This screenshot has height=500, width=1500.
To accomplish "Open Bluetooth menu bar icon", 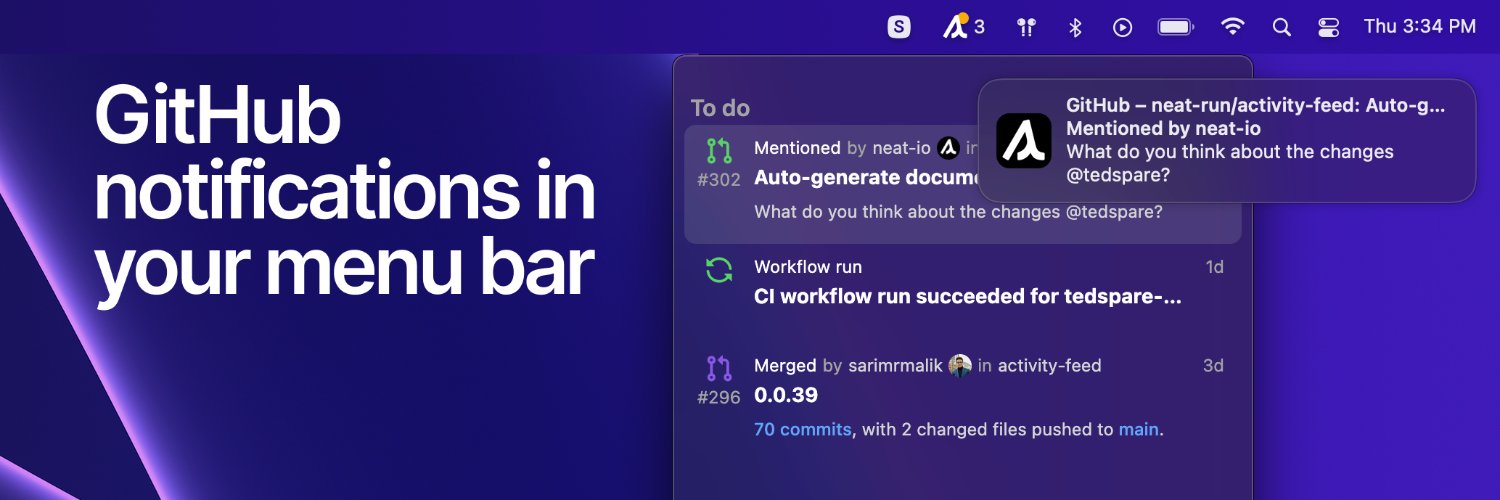I will 1075,27.
